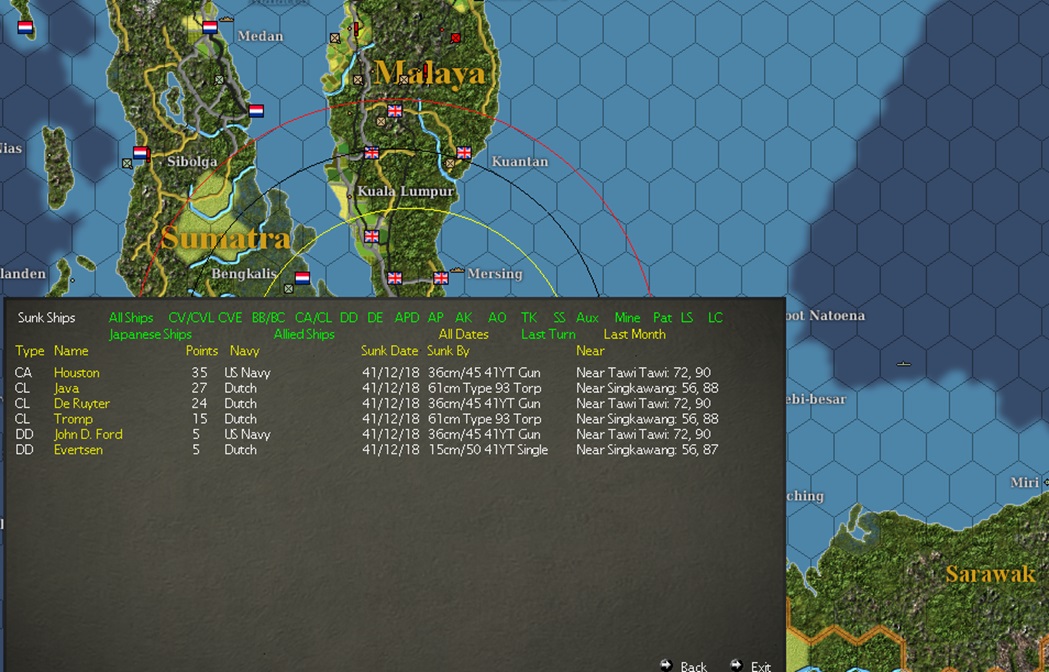Click 'Near Singkawang: 56, 87' location text

tap(647, 450)
